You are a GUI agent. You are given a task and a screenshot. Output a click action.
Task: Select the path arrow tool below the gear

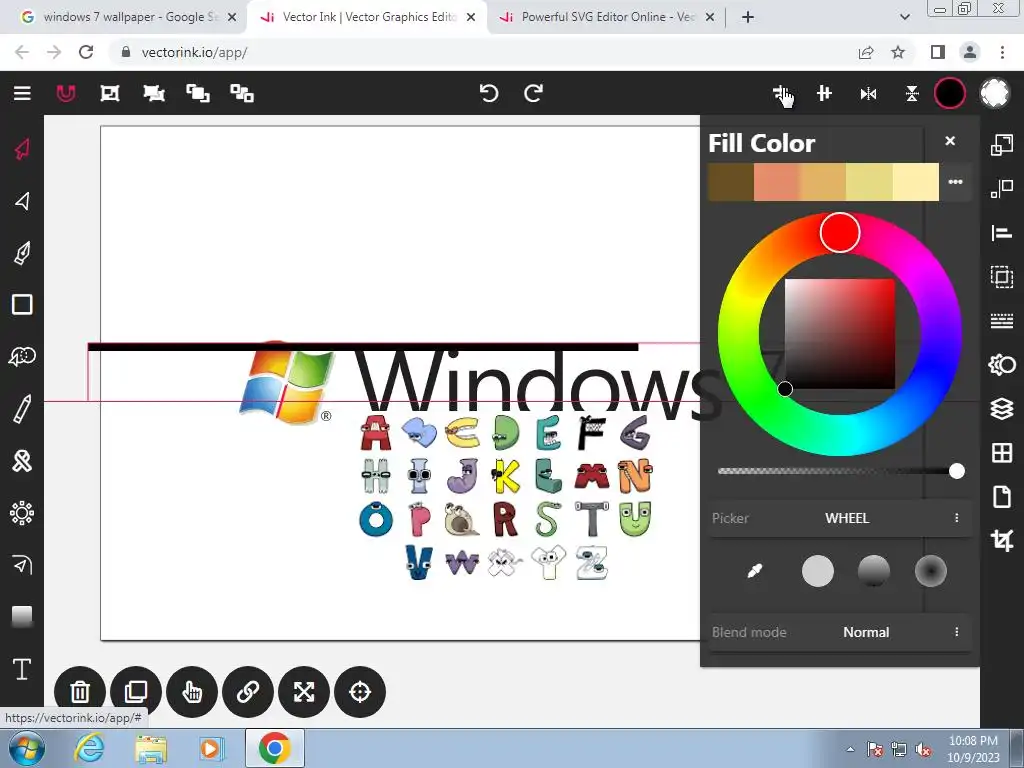[22, 564]
